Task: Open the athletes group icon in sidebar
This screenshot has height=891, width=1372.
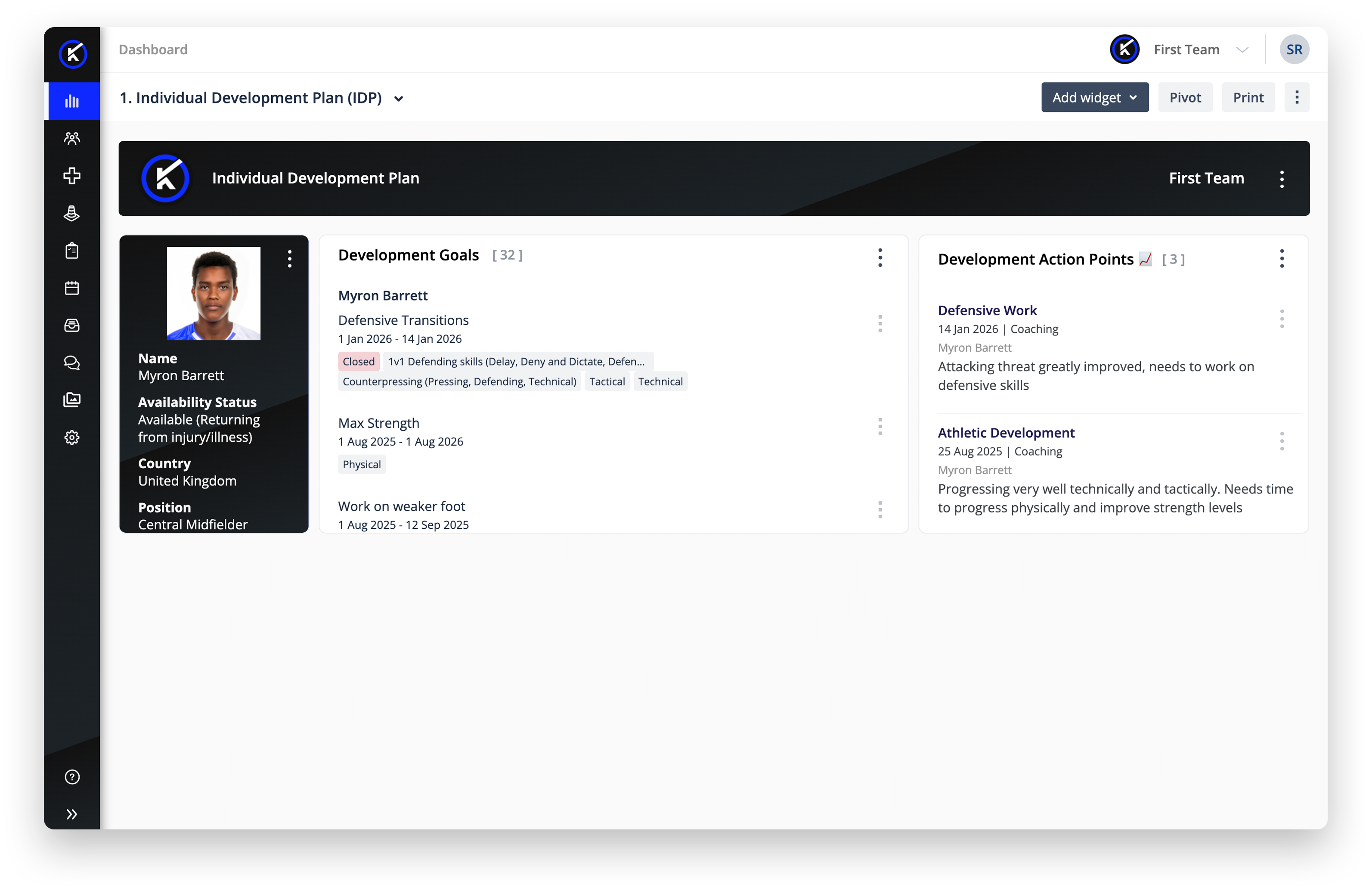Action: 71,138
